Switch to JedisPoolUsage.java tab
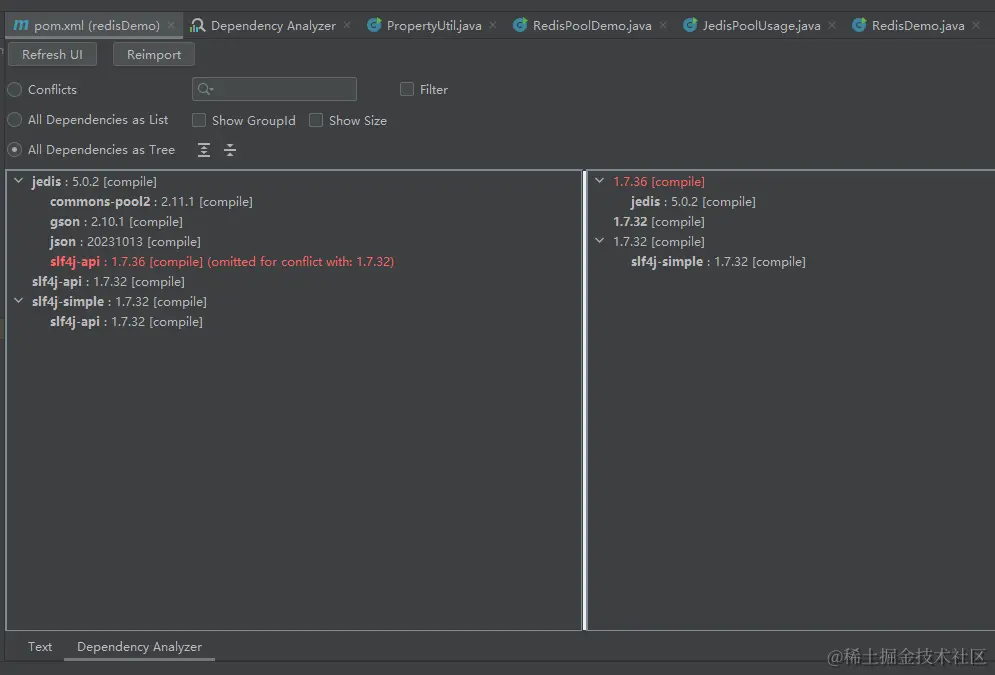This screenshot has height=675, width=995. coord(761,25)
